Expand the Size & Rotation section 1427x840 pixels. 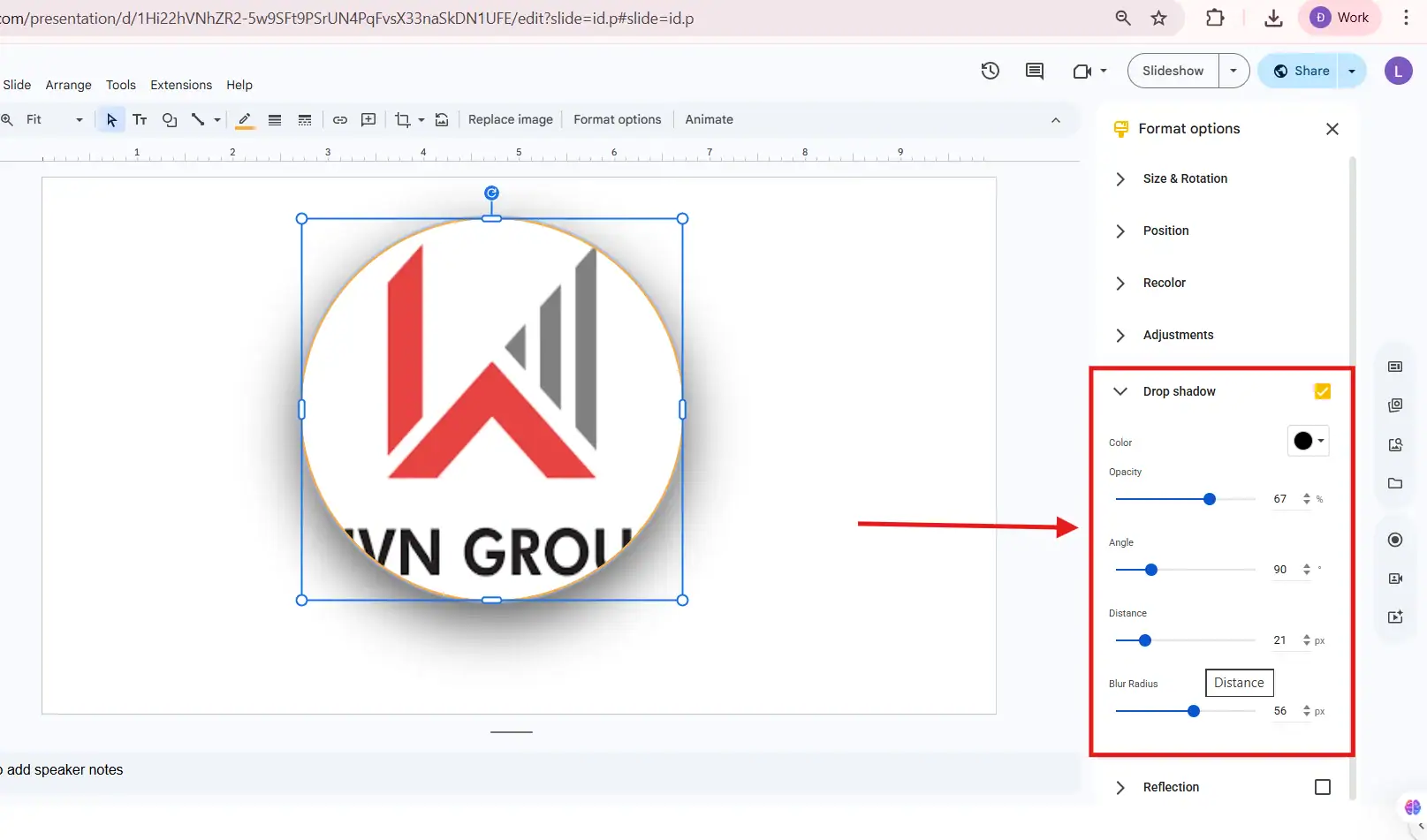click(1184, 178)
